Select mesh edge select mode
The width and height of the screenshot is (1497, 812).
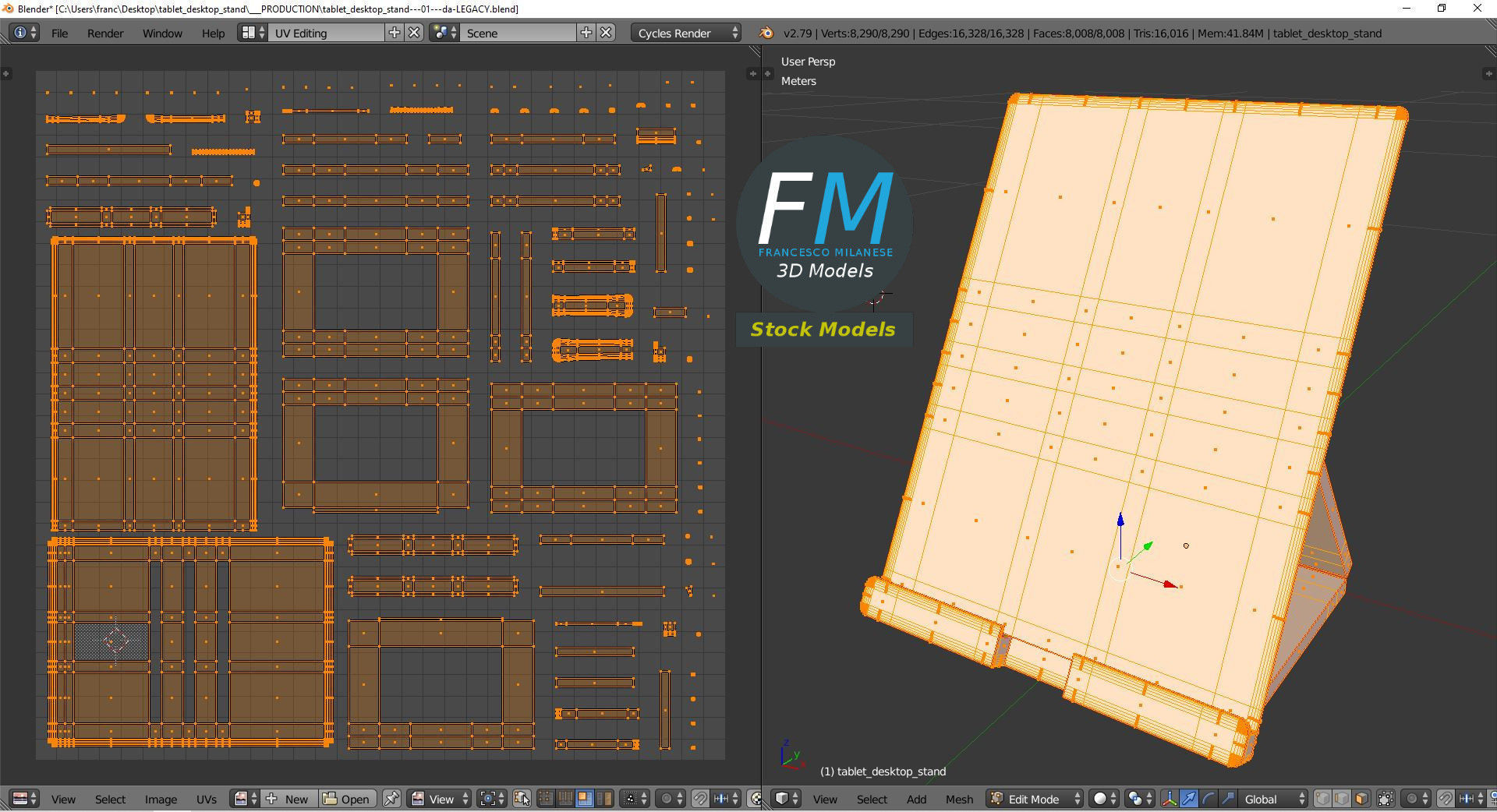(1342, 799)
